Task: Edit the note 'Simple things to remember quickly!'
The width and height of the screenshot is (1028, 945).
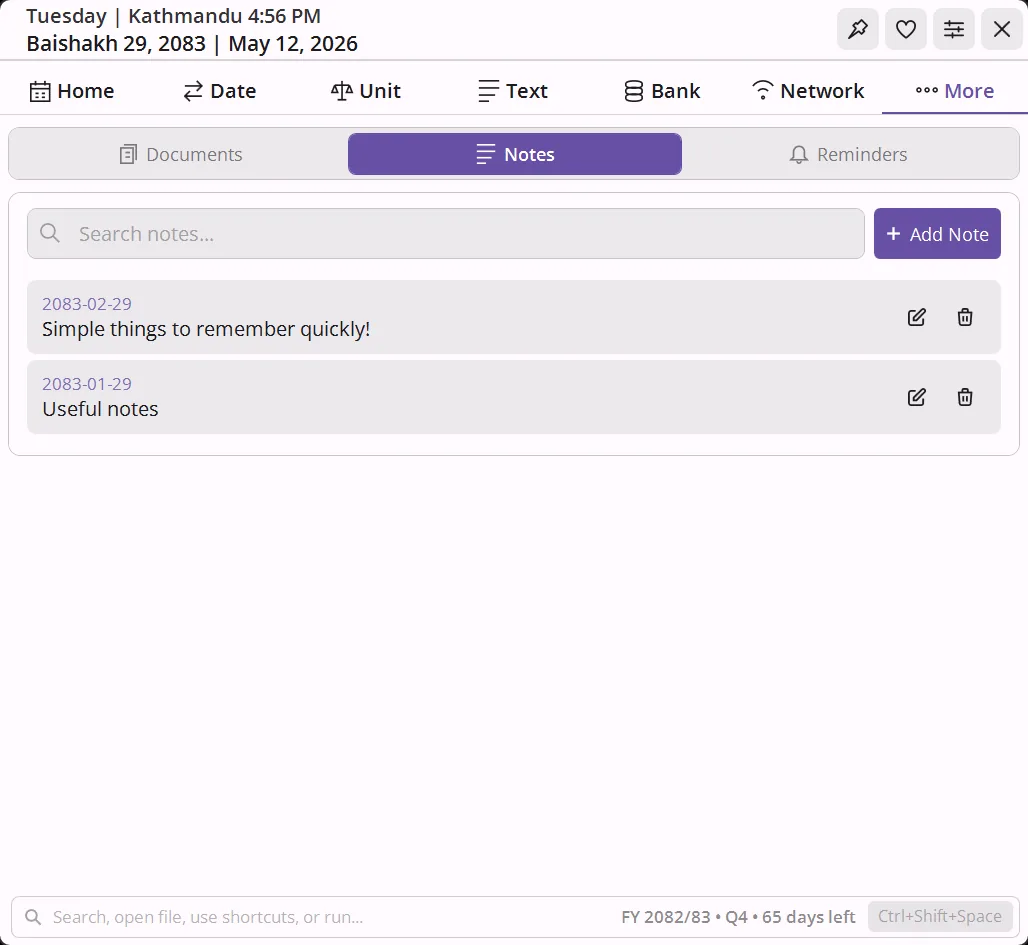Action: click(917, 317)
